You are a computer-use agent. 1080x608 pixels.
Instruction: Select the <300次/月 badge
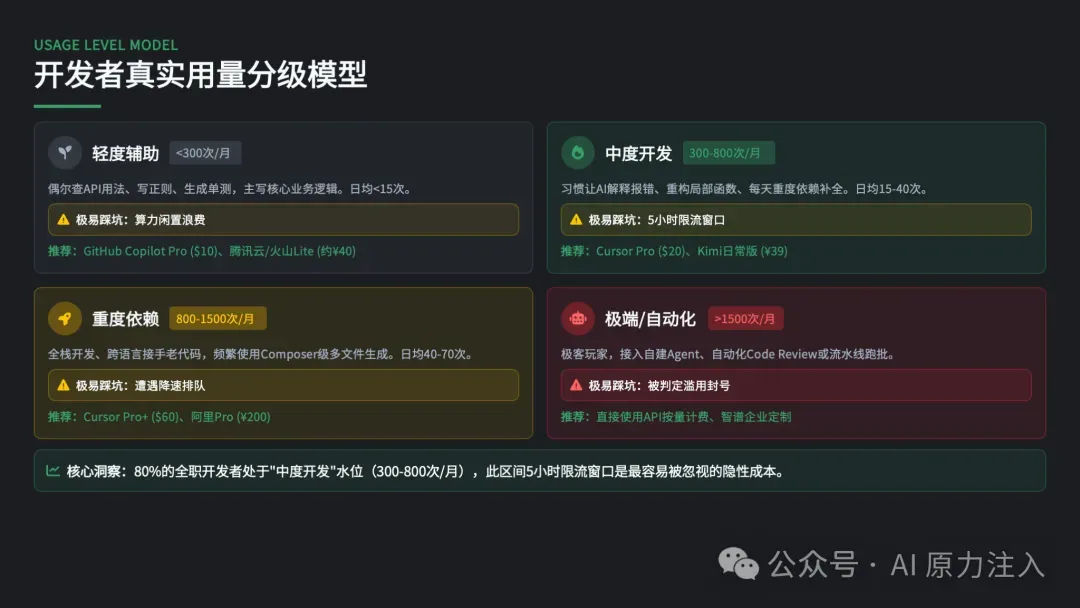click(x=205, y=153)
